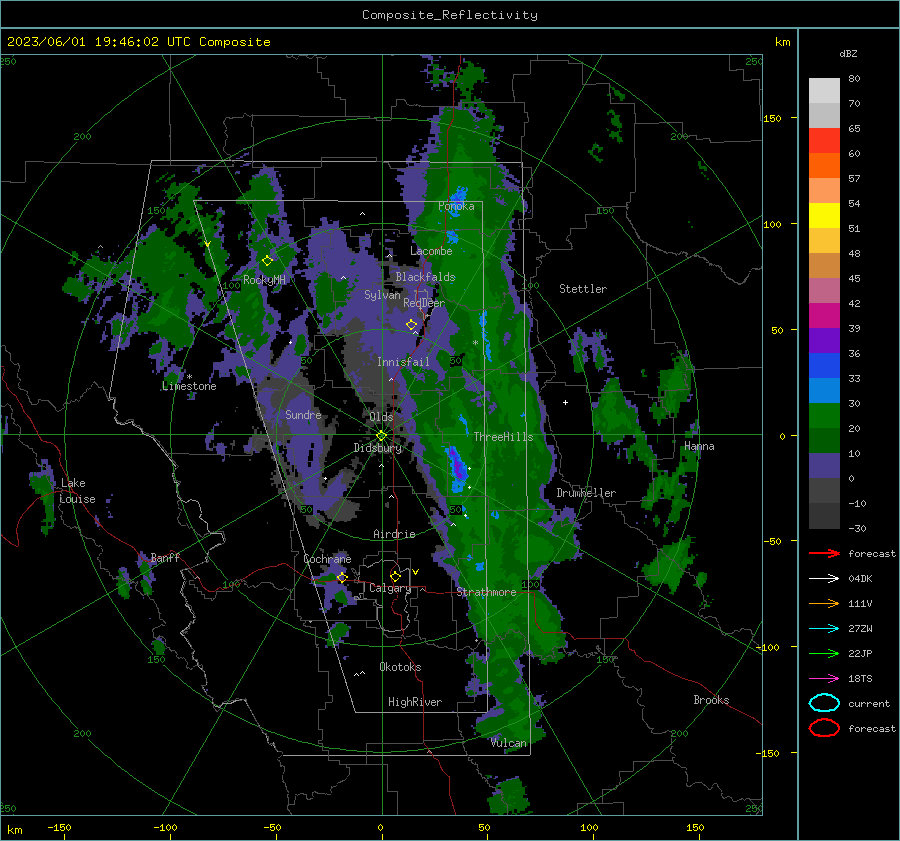The width and height of the screenshot is (900, 841).
Task: Click the Vulcan town label
Action: pyautogui.click(x=509, y=743)
